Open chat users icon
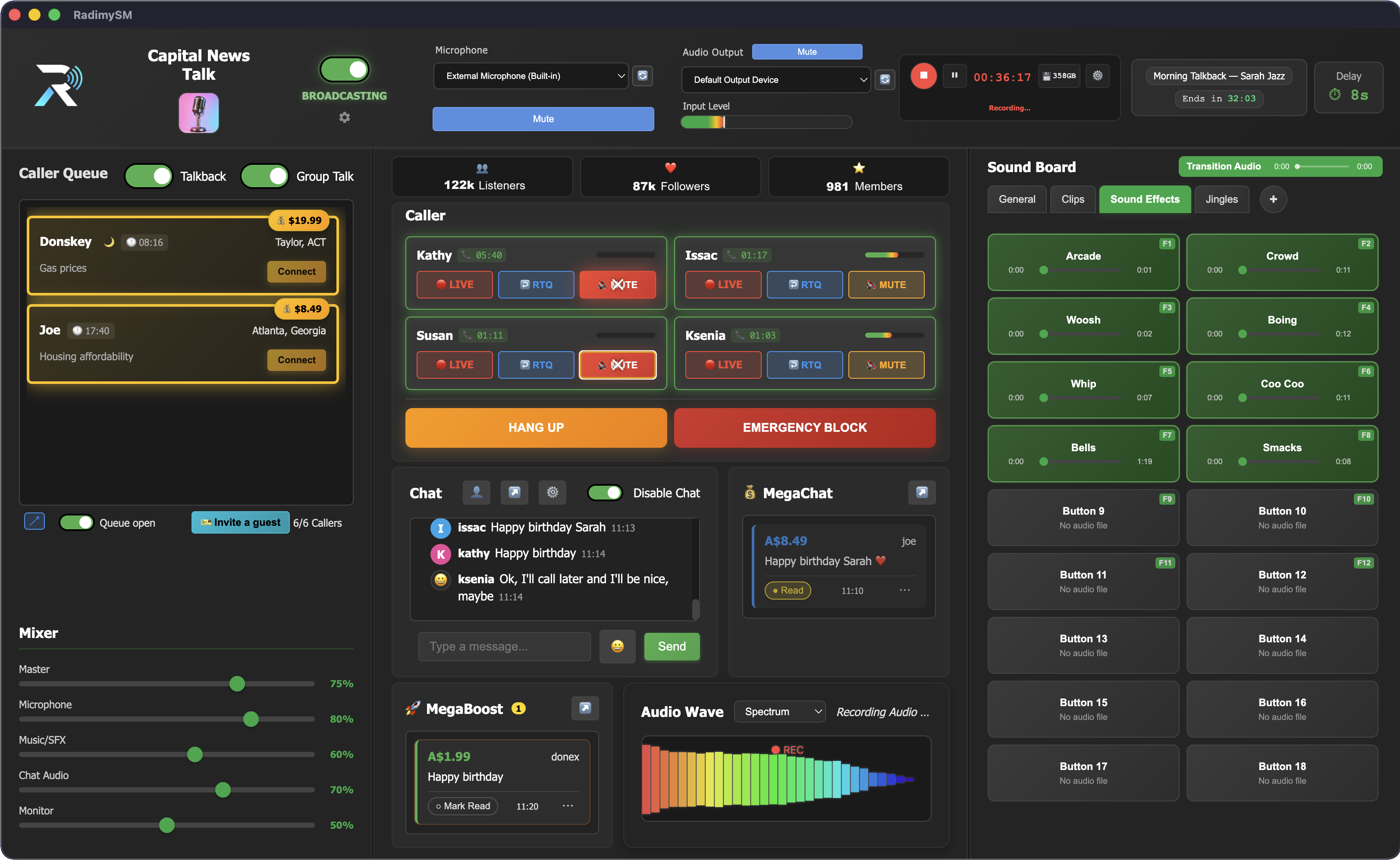1400x861 pixels. pyautogui.click(x=476, y=492)
